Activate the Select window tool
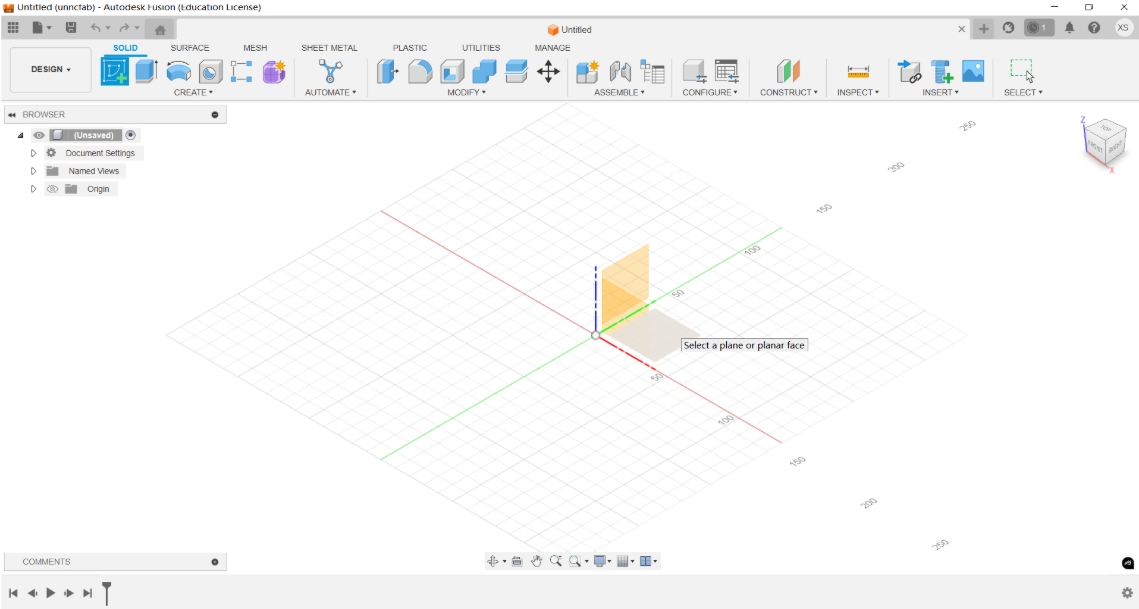The width and height of the screenshot is (1139, 609). click(1022, 70)
